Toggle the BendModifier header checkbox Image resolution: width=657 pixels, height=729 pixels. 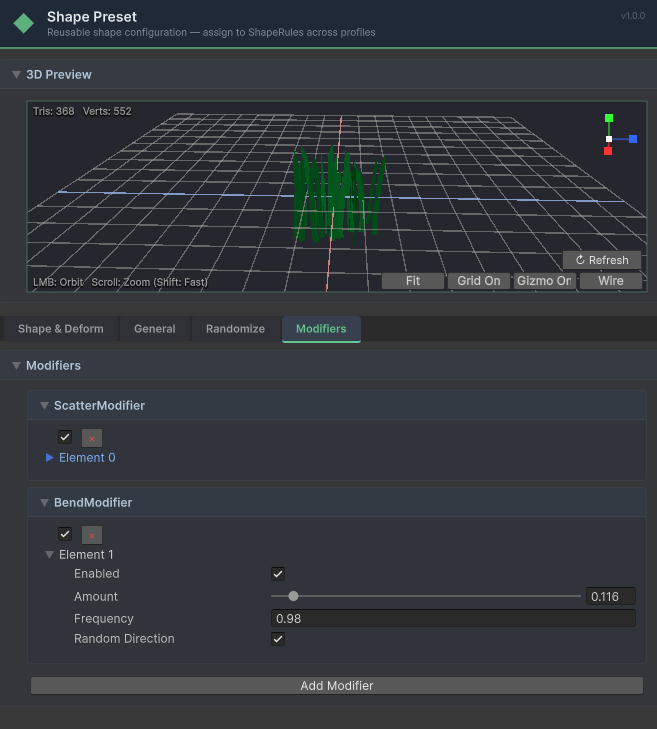pos(65,534)
